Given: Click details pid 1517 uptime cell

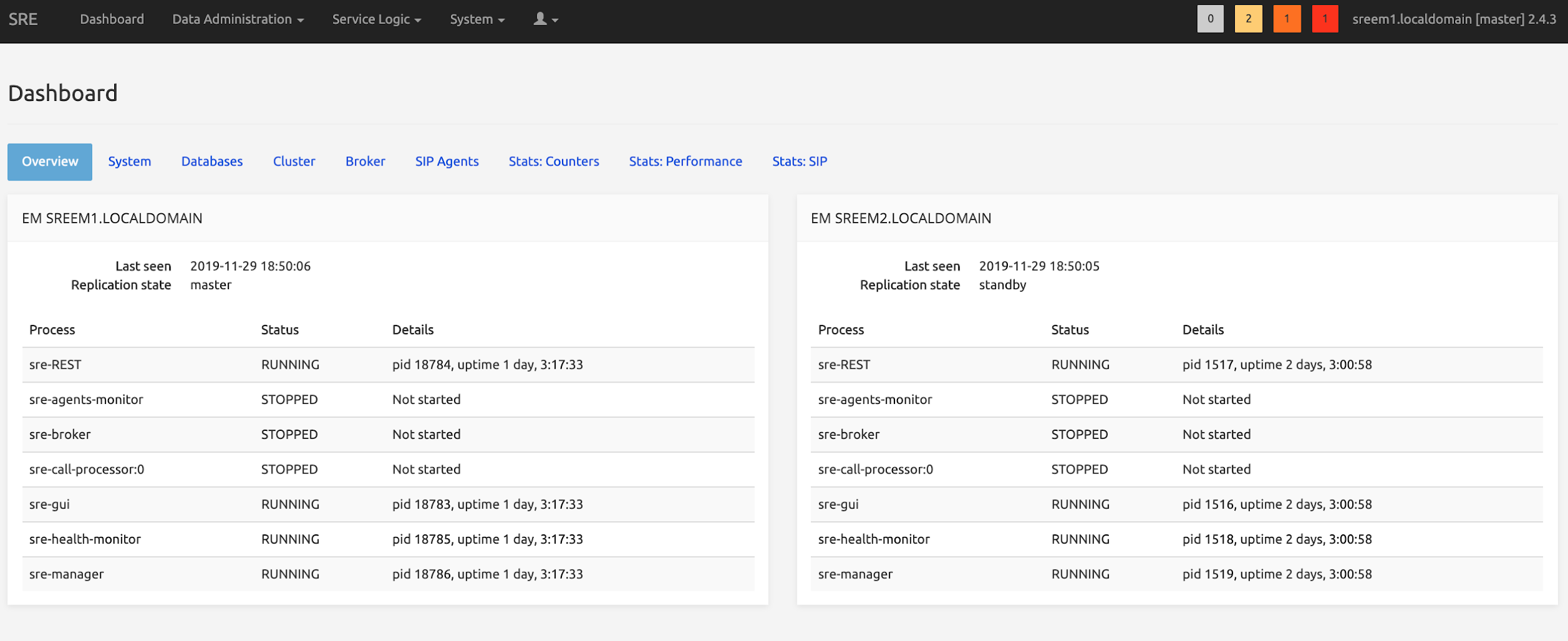Looking at the screenshot, I should [1277, 364].
